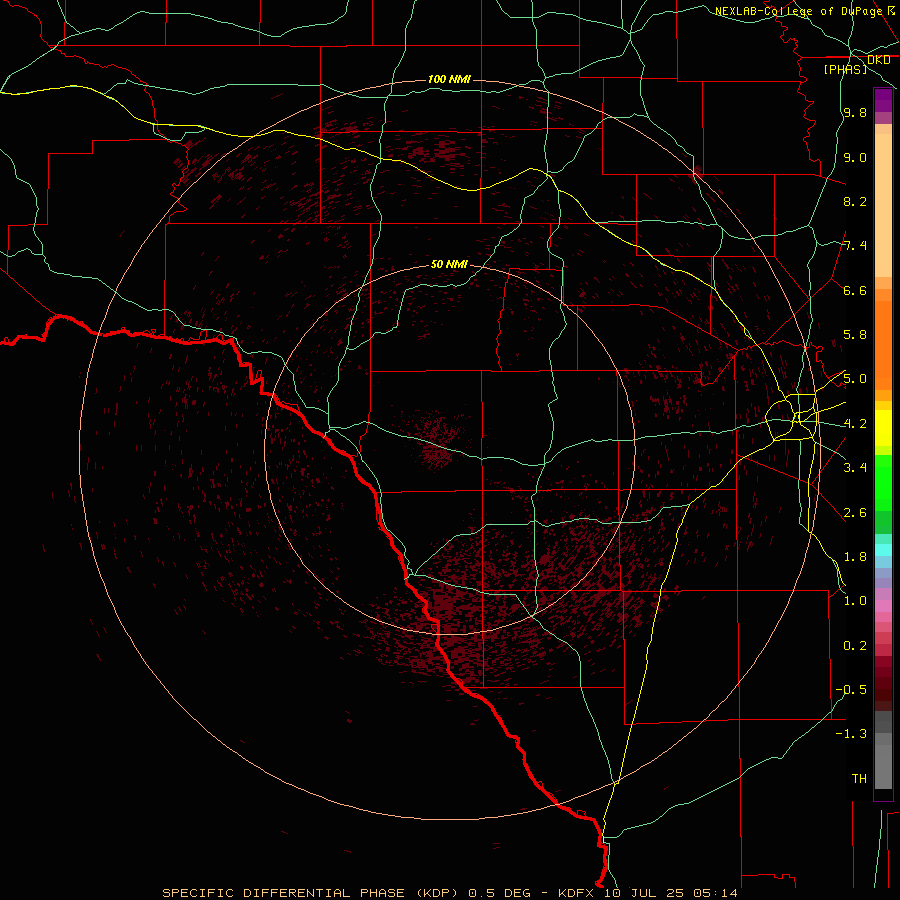Pick the cyan band on the color bar
900x900 pixels.
tap(883, 550)
